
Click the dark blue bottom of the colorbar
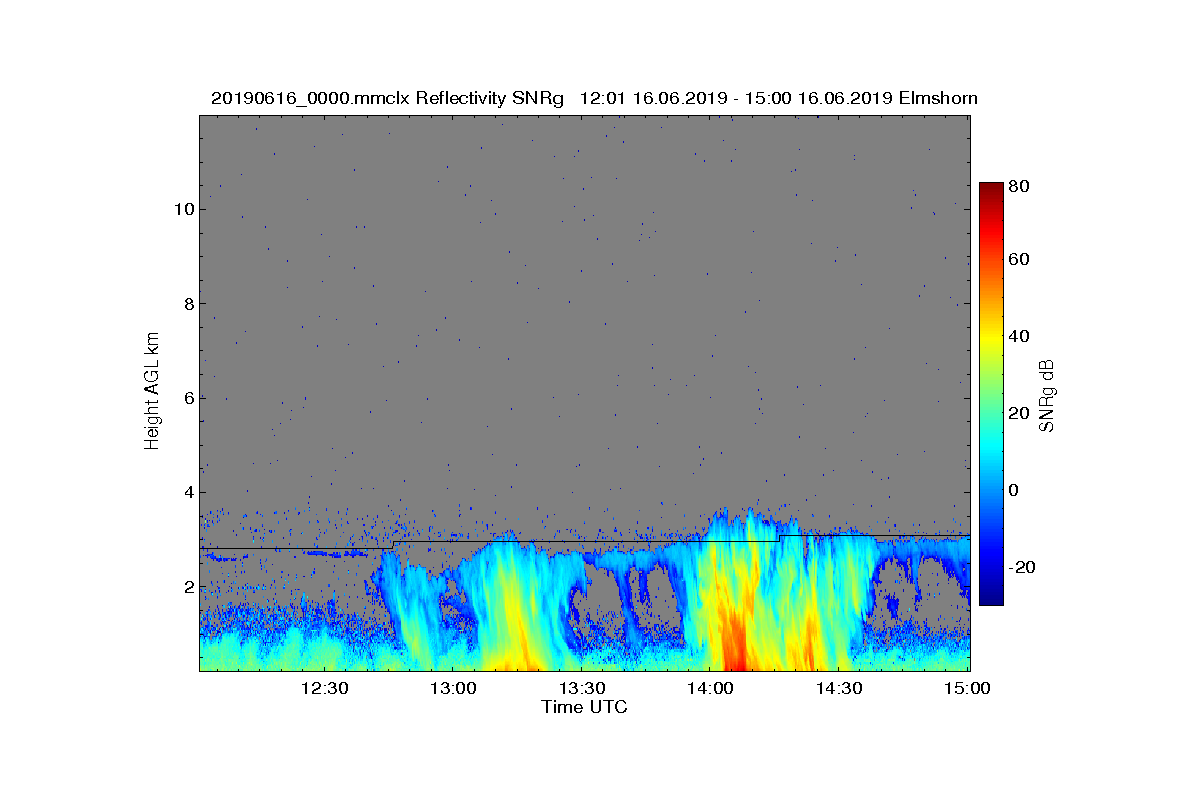point(991,597)
